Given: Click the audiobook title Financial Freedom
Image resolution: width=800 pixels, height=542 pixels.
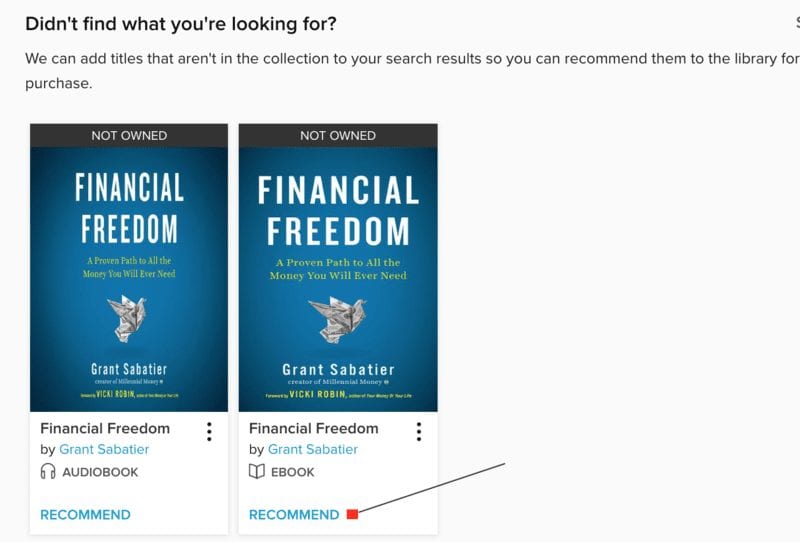Looking at the screenshot, I should tap(105, 428).
